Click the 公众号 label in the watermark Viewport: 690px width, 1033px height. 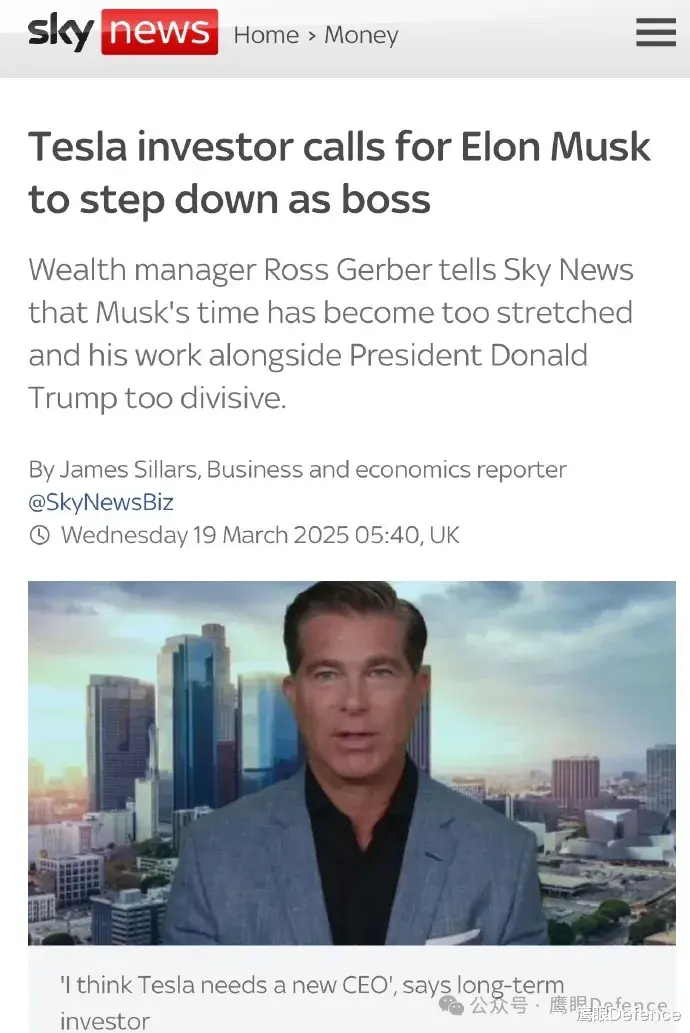click(499, 1006)
